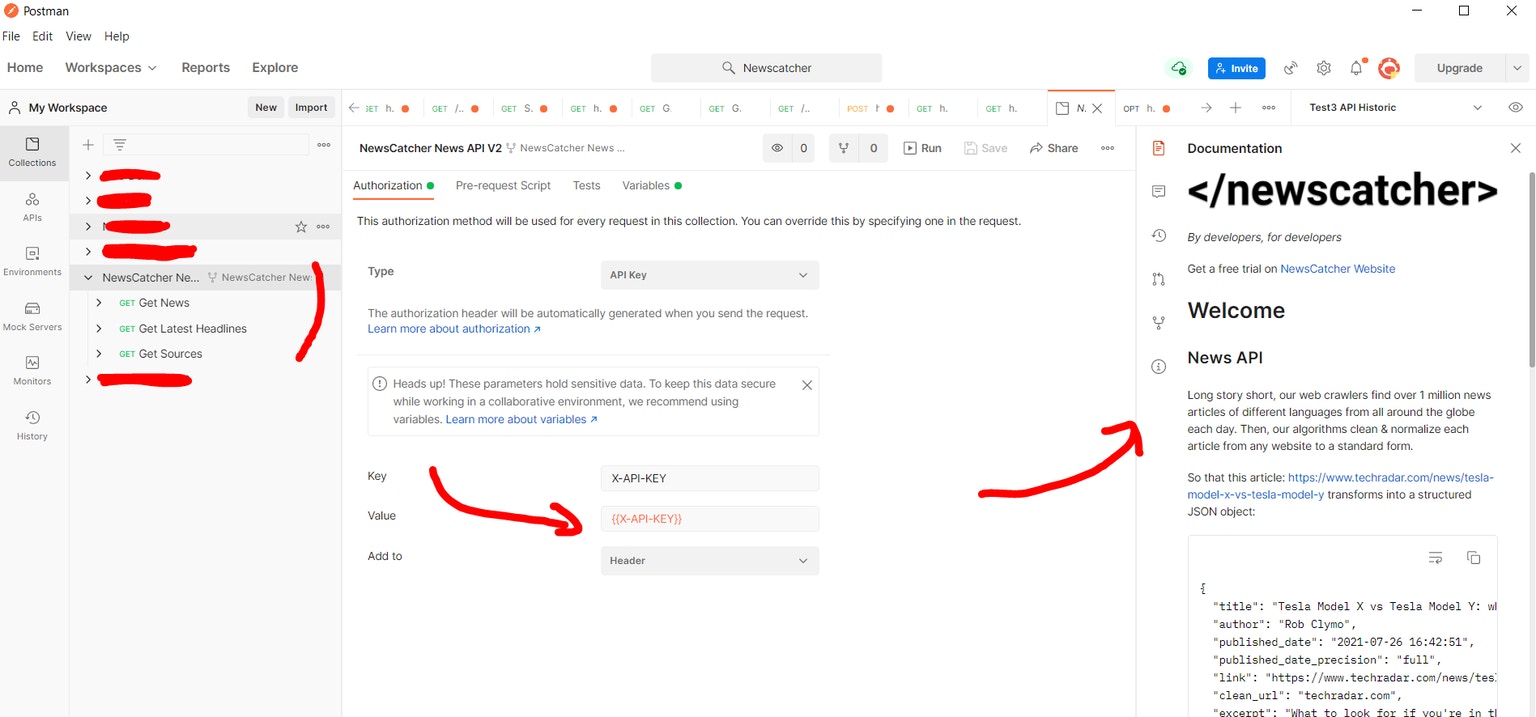1536x717 pixels.
Task: Click the plus icon to create new collection
Action: click(x=88, y=145)
